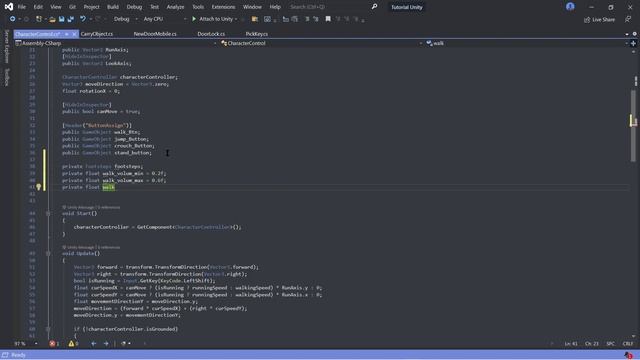640x360 pixels.
Task: Pin the CharacterControl.cs tab
Action: (67, 34)
